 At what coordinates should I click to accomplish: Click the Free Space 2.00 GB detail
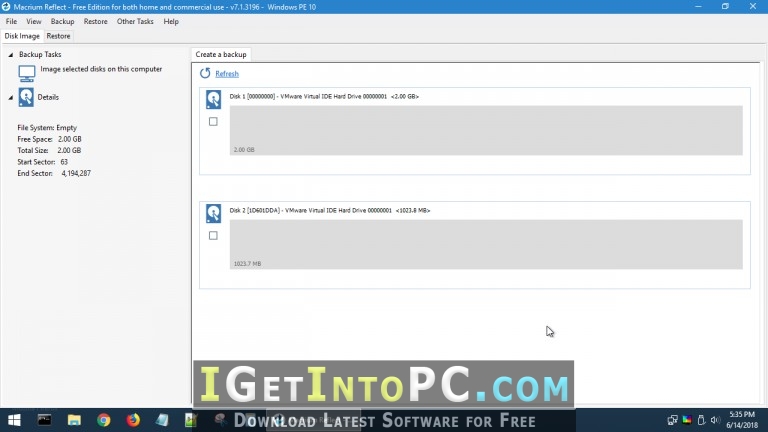49,139
